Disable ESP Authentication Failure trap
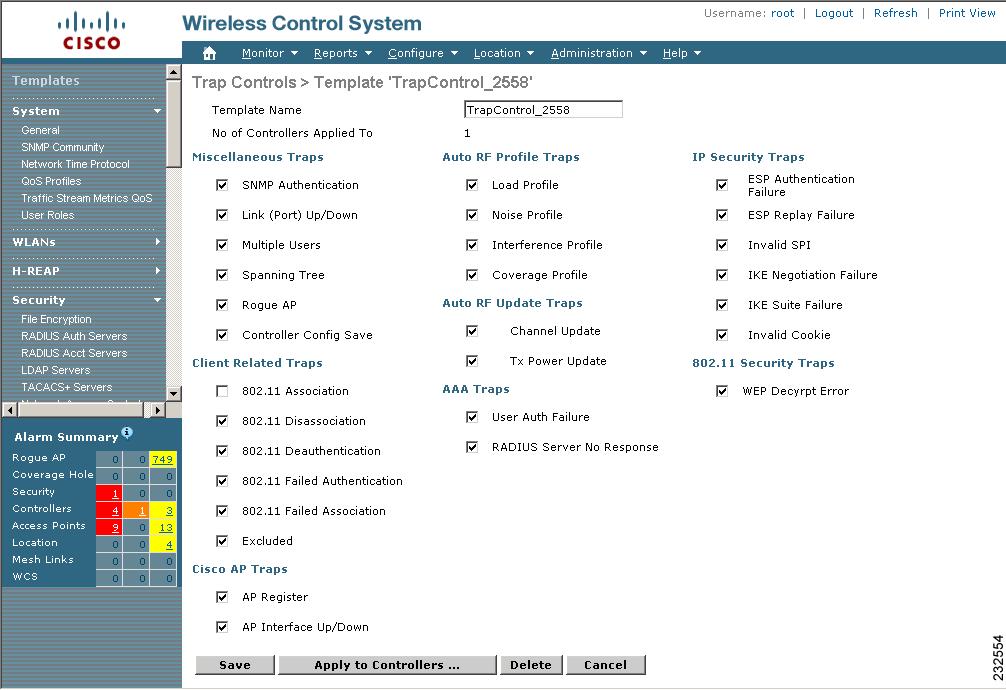This screenshot has width=1006, height=690. pyautogui.click(x=722, y=185)
